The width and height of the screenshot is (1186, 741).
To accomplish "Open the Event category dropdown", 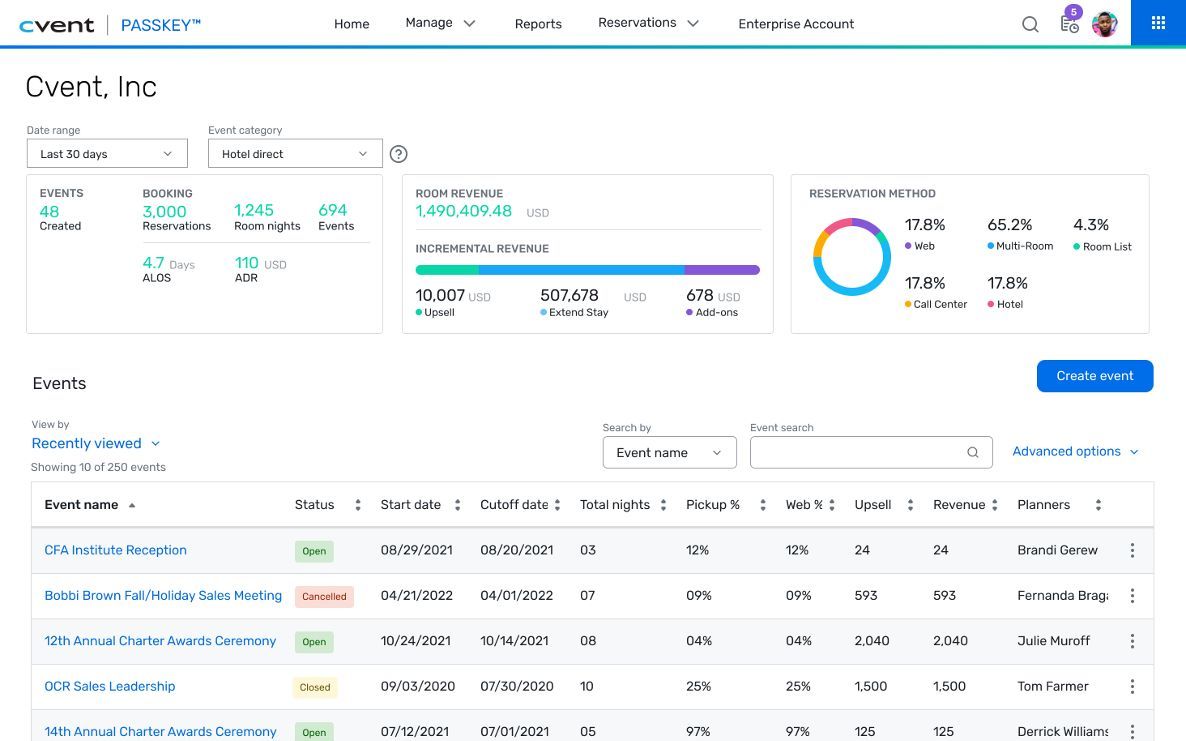I will point(295,154).
